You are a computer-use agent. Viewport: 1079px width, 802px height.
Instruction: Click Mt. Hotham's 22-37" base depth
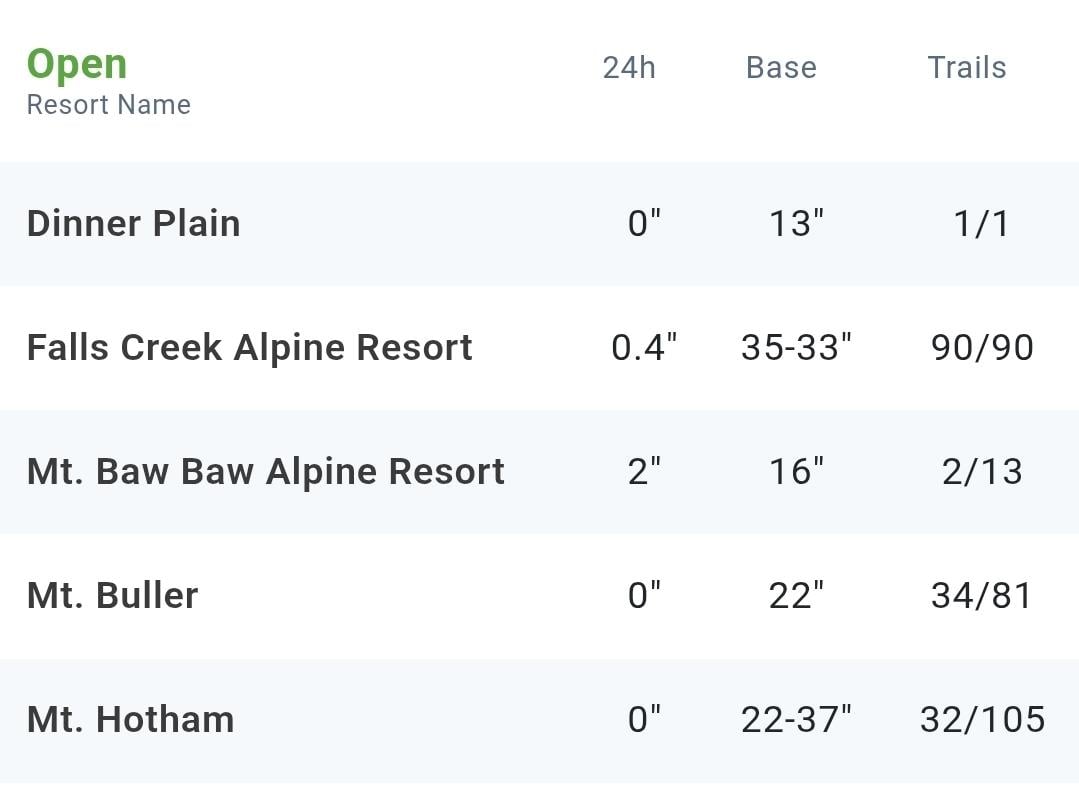(x=796, y=720)
